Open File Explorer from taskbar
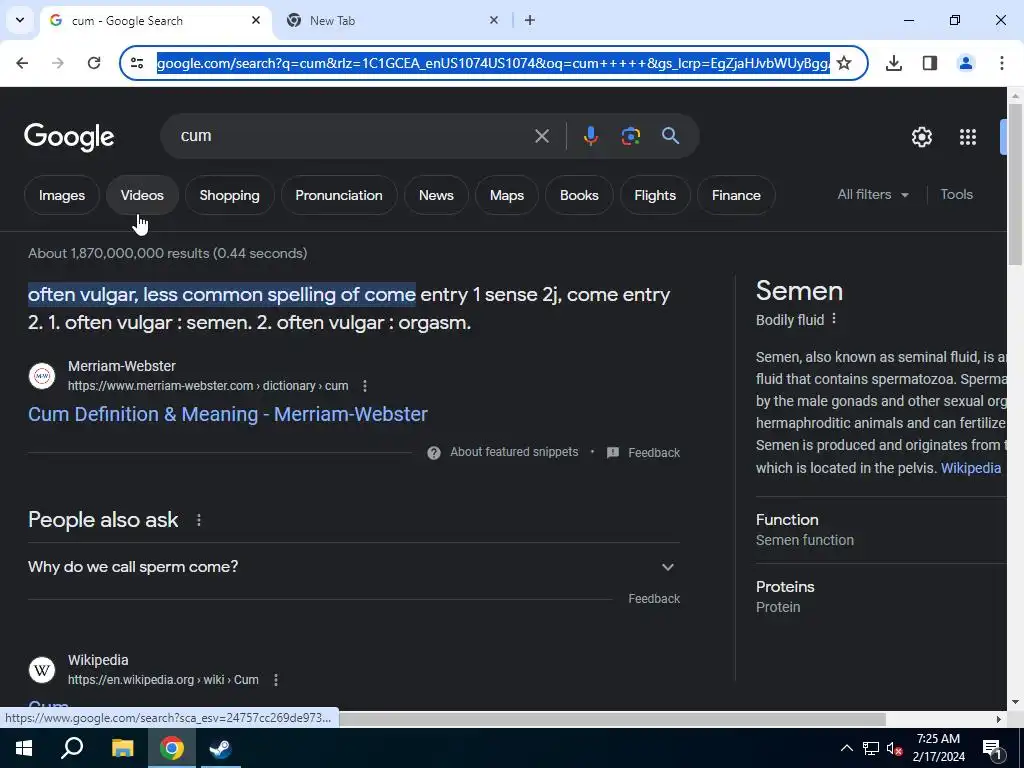 (122, 748)
